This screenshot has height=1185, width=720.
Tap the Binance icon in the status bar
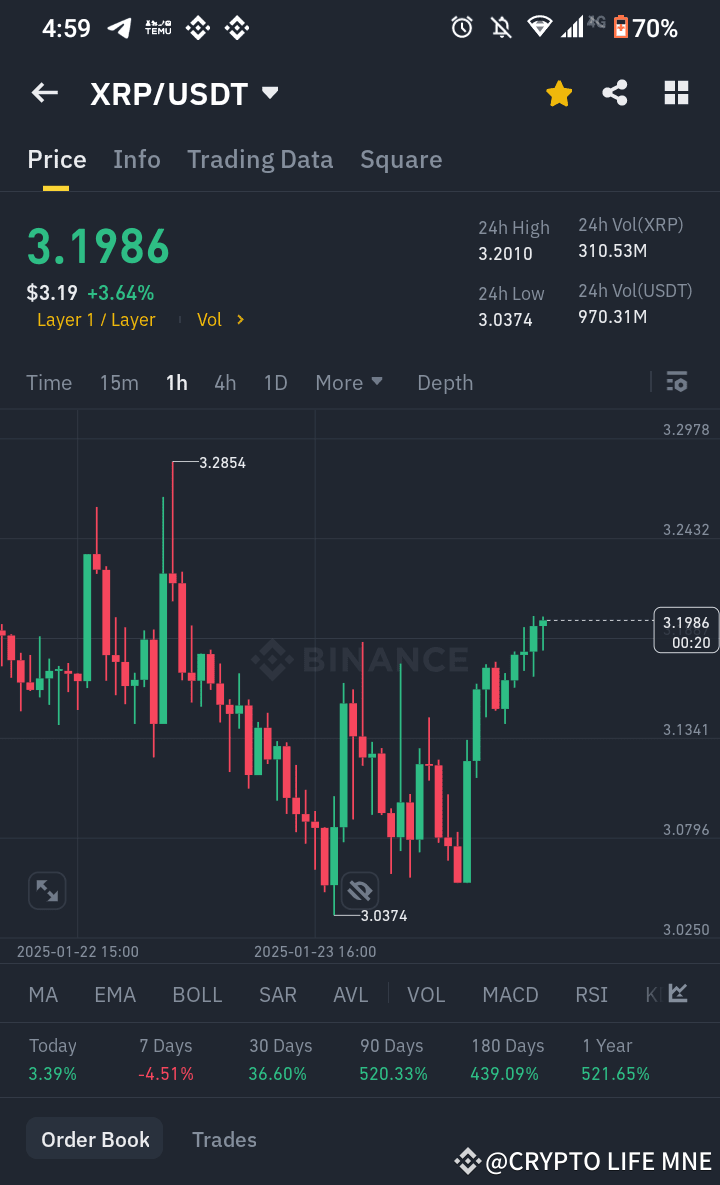[197, 27]
